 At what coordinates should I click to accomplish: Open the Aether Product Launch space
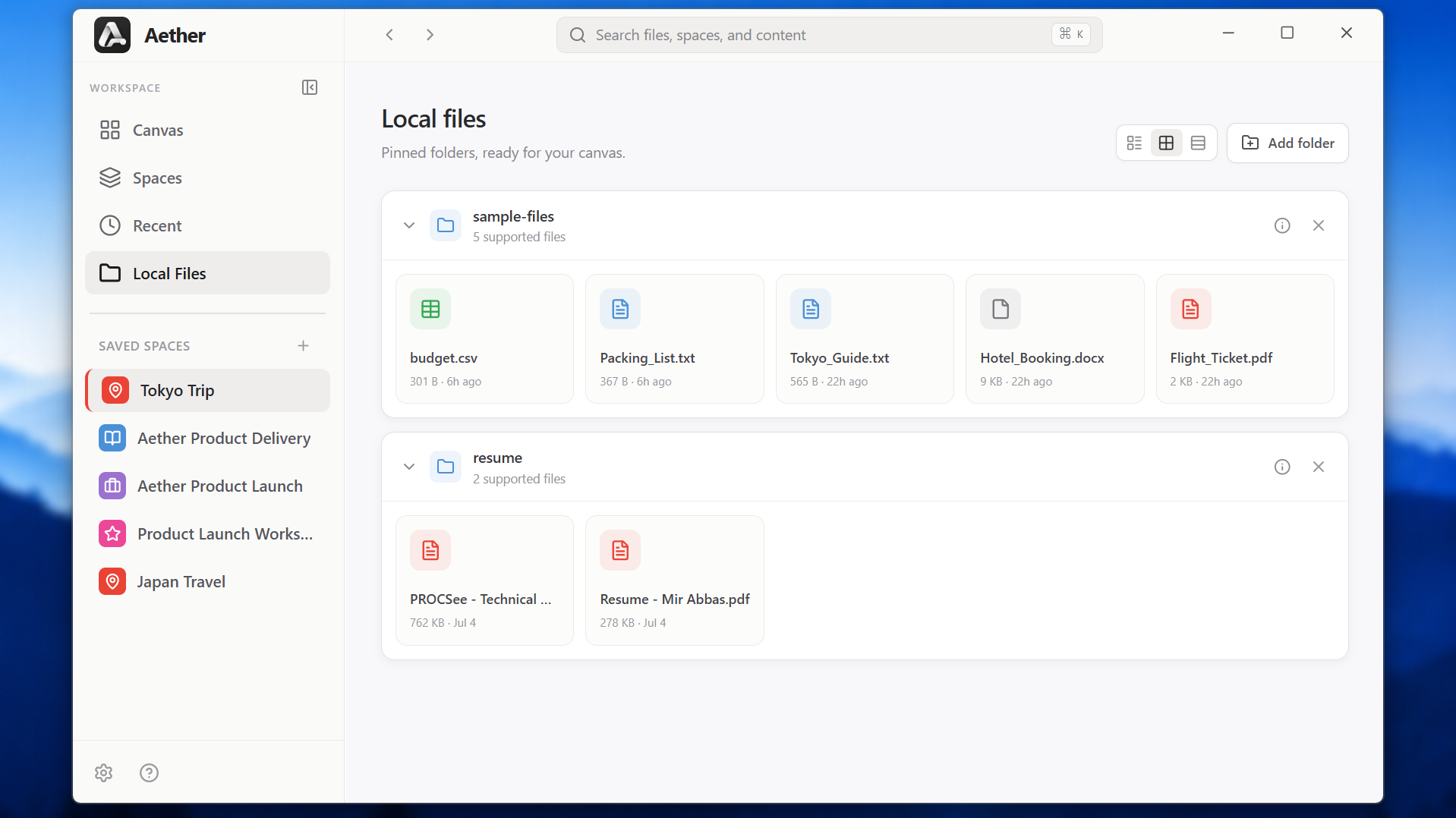[x=207, y=486]
